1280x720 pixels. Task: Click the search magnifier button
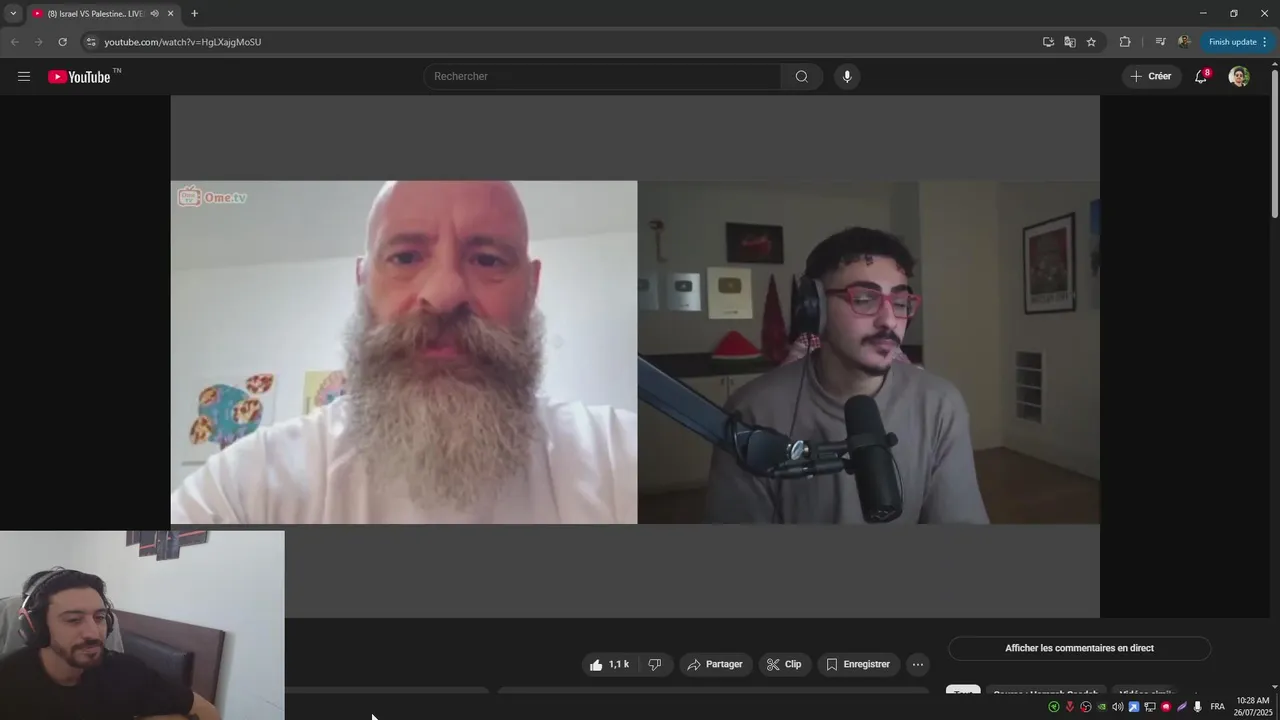(x=802, y=76)
